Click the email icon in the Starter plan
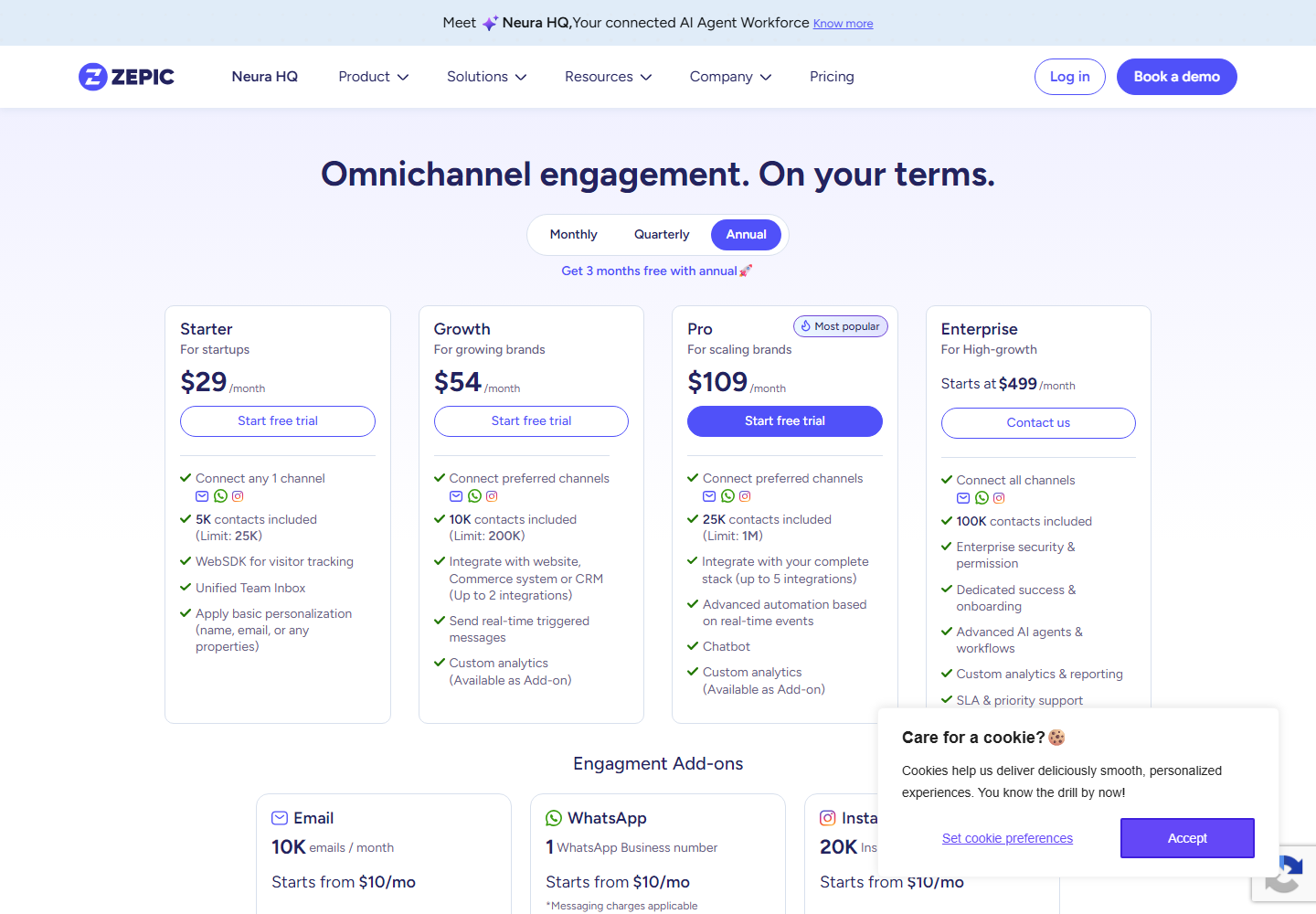This screenshot has height=914, width=1316. click(x=202, y=496)
